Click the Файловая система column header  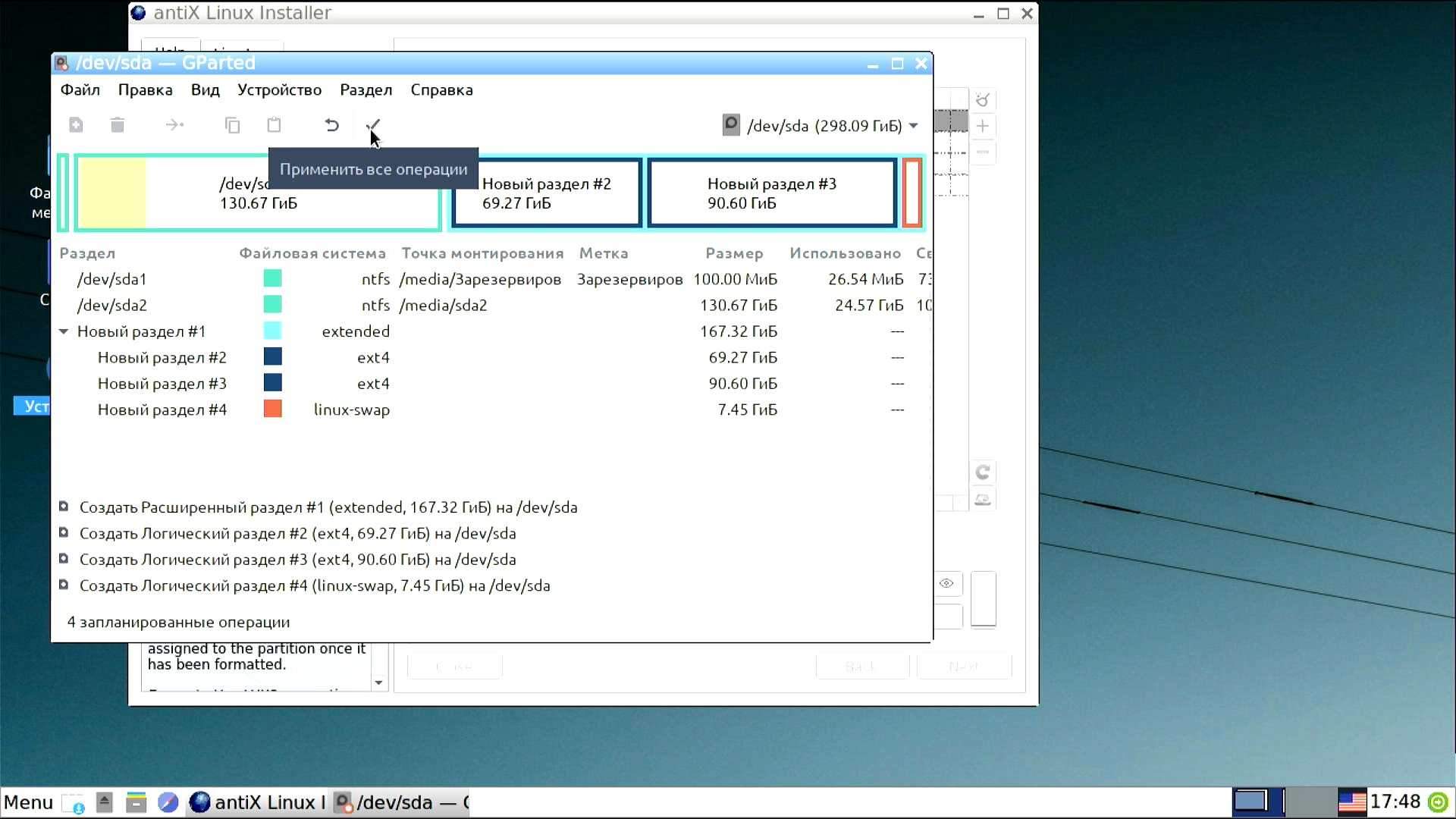312,253
